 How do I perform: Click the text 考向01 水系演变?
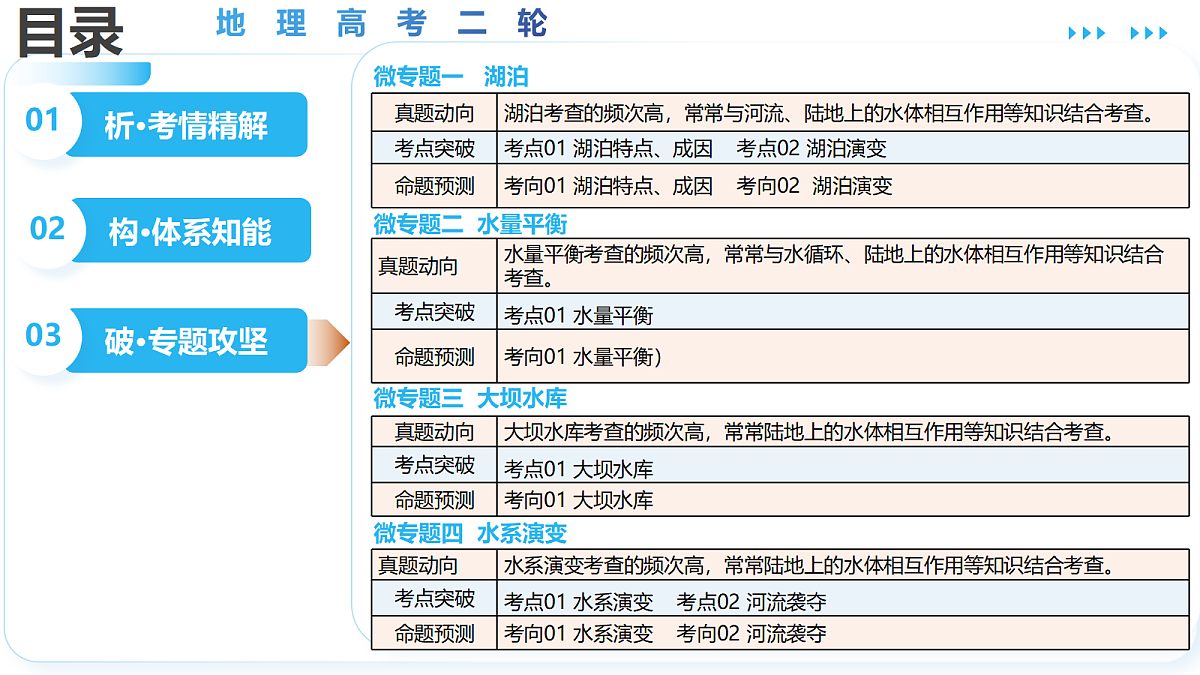pos(578,634)
